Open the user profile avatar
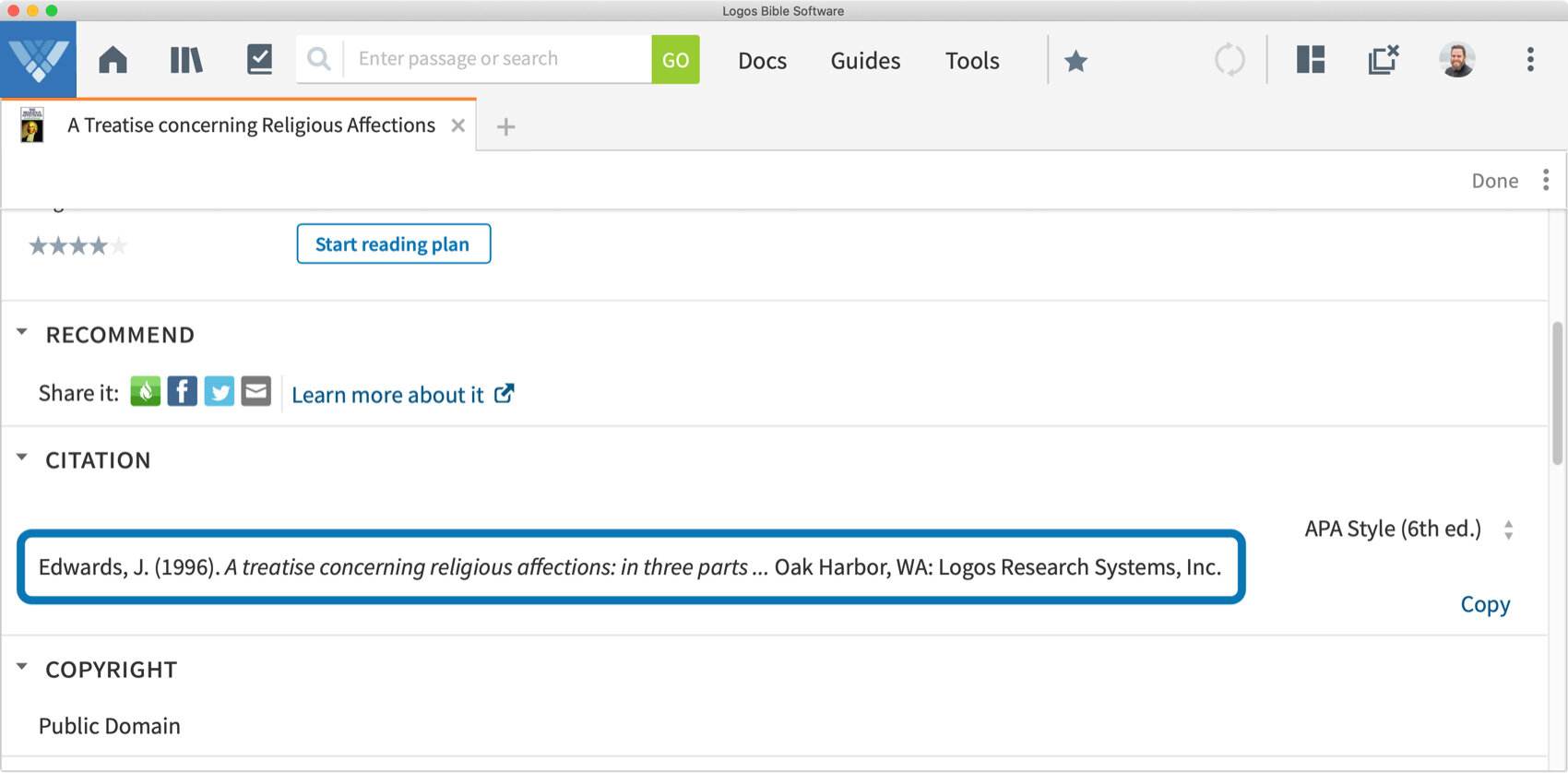The height and width of the screenshot is (773, 1568). (x=1457, y=60)
